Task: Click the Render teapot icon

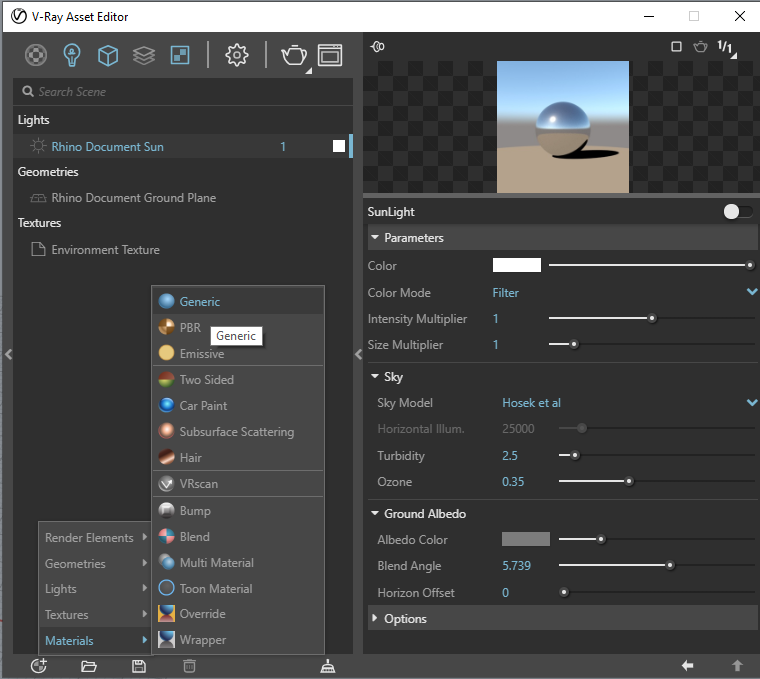Action: point(294,55)
